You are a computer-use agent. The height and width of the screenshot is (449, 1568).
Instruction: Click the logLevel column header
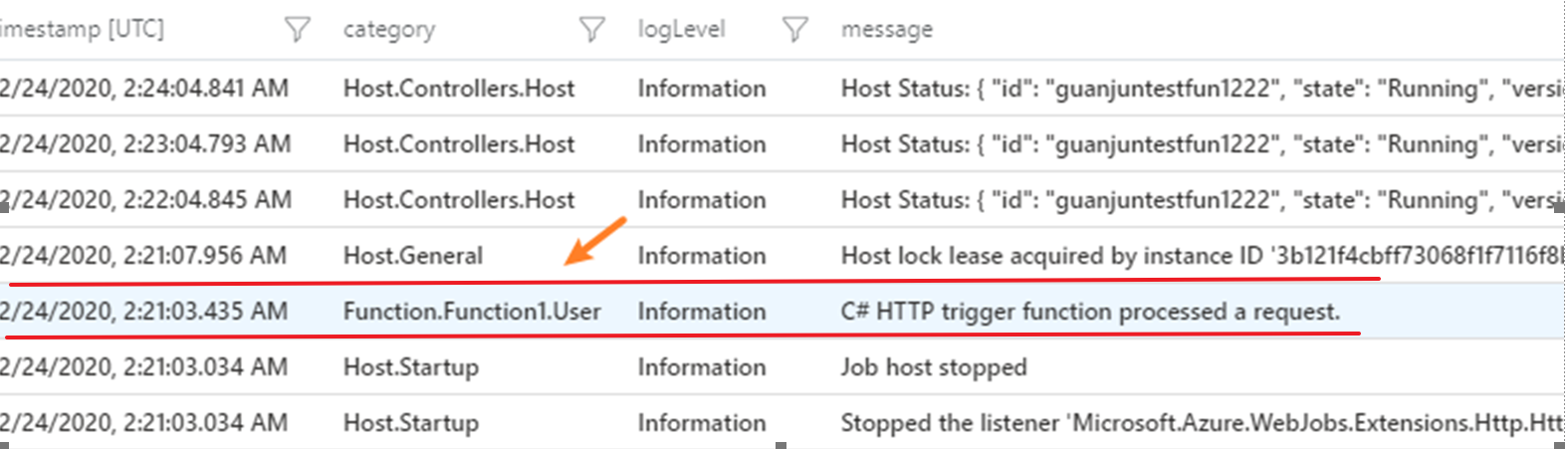click(682, 29)
